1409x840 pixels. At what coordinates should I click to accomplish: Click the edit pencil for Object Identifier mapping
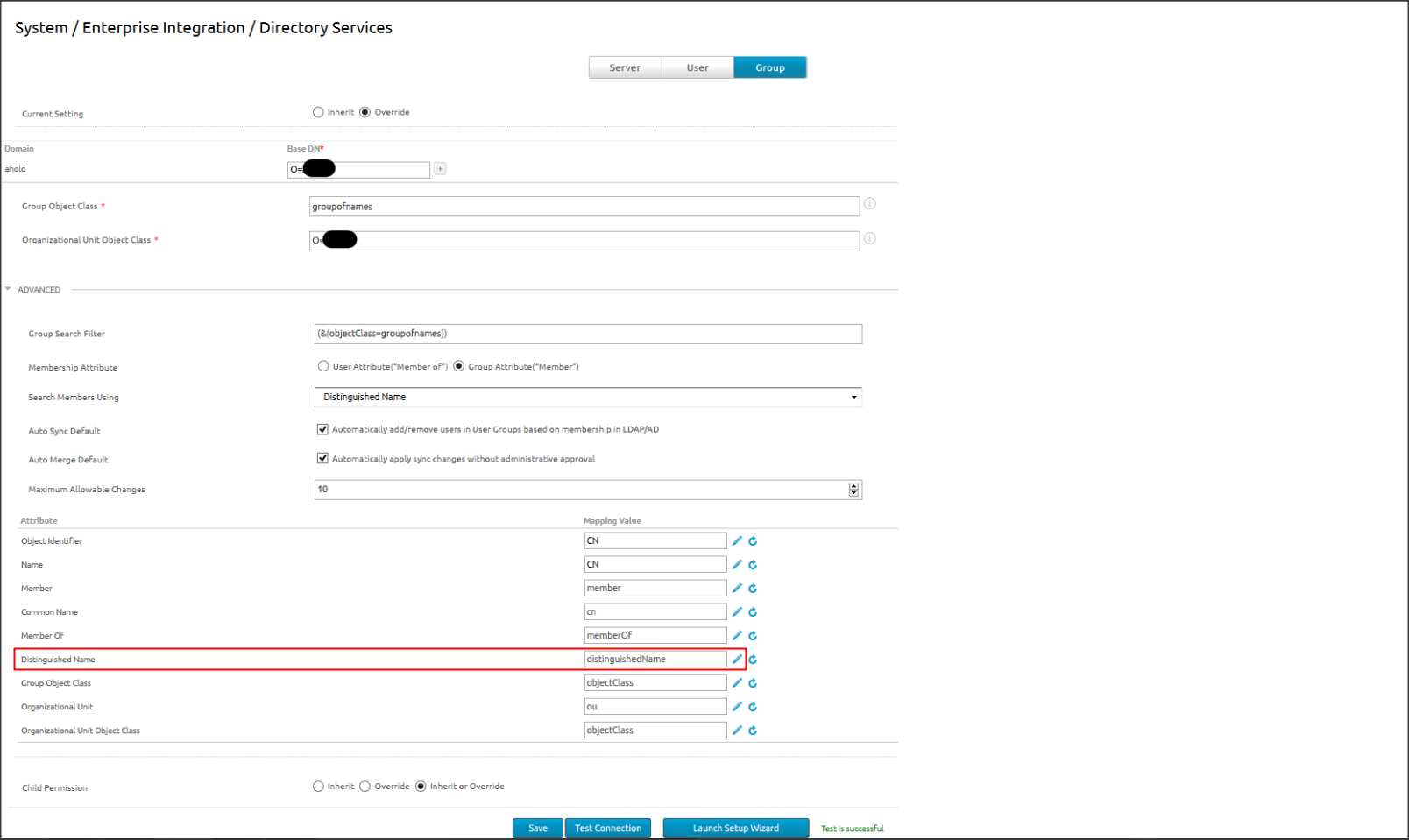point(737,541)
